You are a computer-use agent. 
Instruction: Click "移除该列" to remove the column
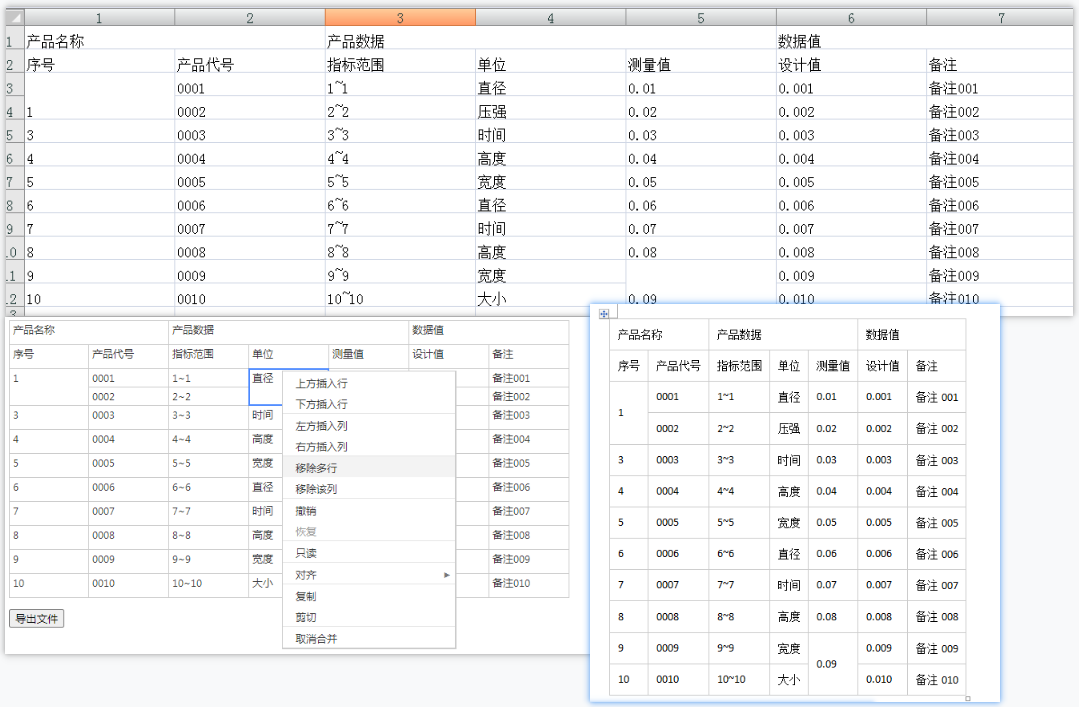pos(320,487)
